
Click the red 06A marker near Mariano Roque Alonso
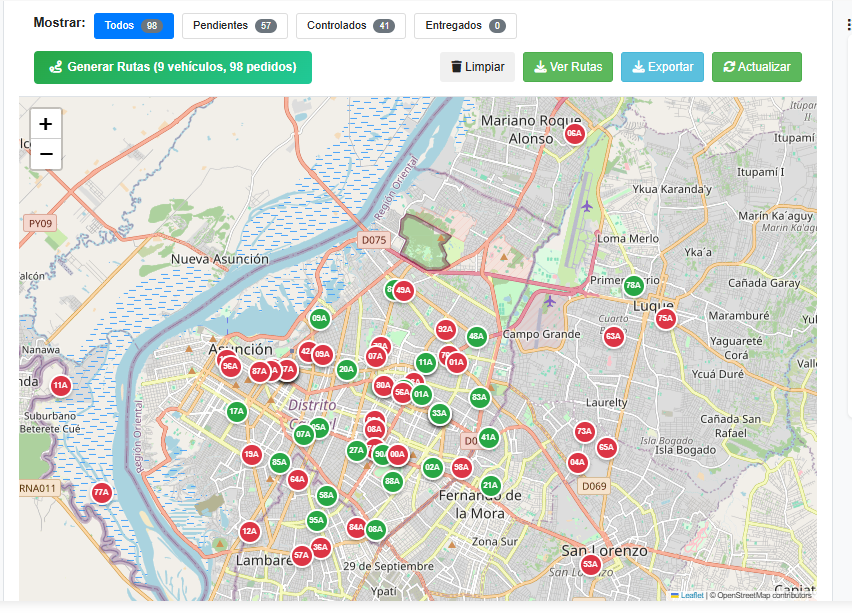tap(574, 133)
